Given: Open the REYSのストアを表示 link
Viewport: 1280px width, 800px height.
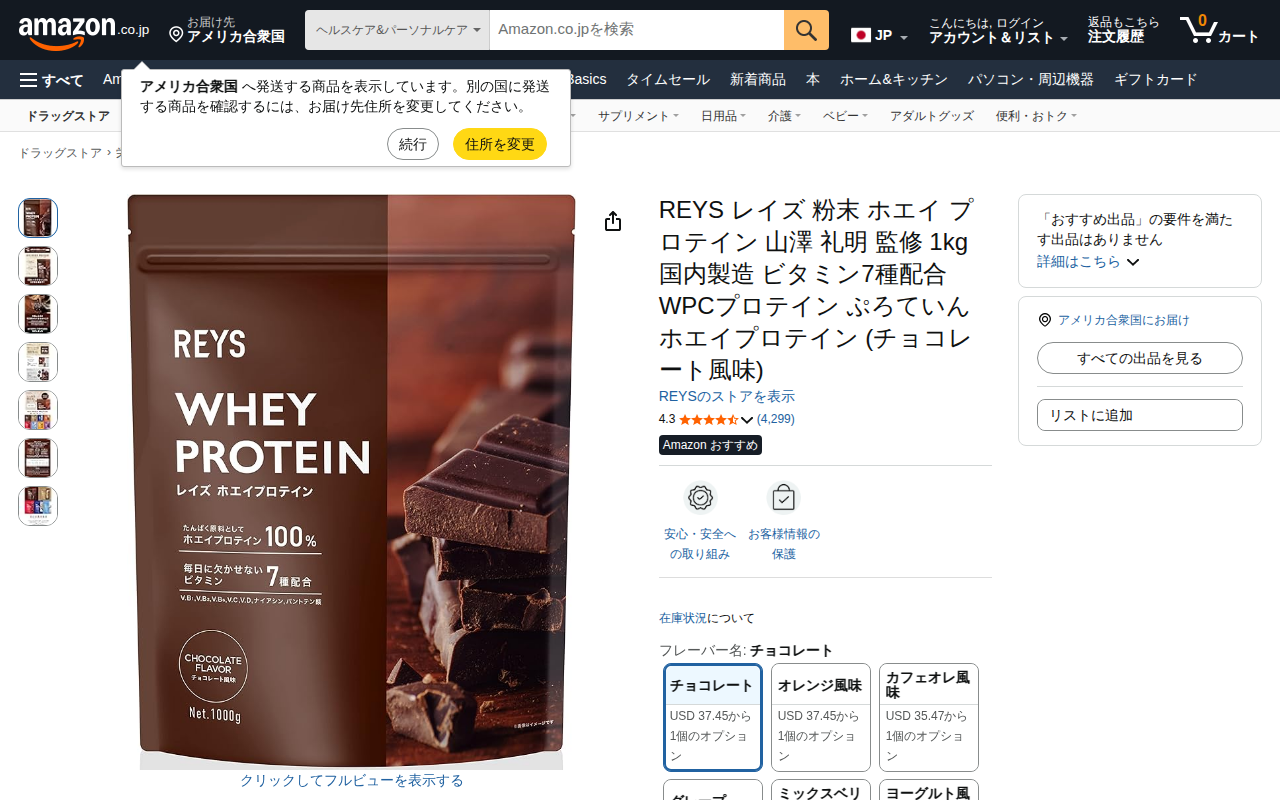Looking at the screenshot, I should 727,397.
